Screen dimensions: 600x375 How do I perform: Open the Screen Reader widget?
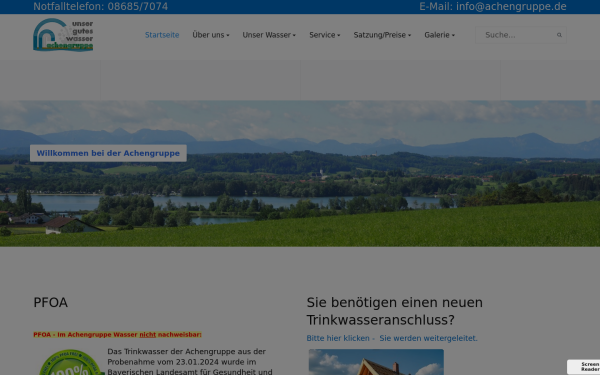584,367
